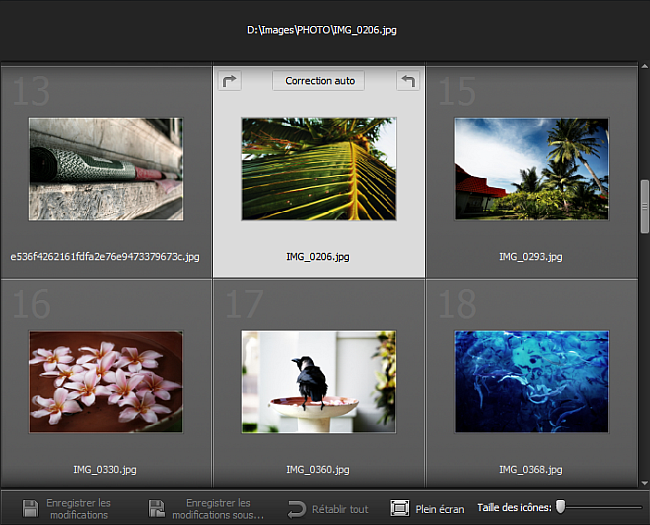Rotate IMG_0206 with the clockwise rotate arrow
650x525 pixels.
point(230,81)
